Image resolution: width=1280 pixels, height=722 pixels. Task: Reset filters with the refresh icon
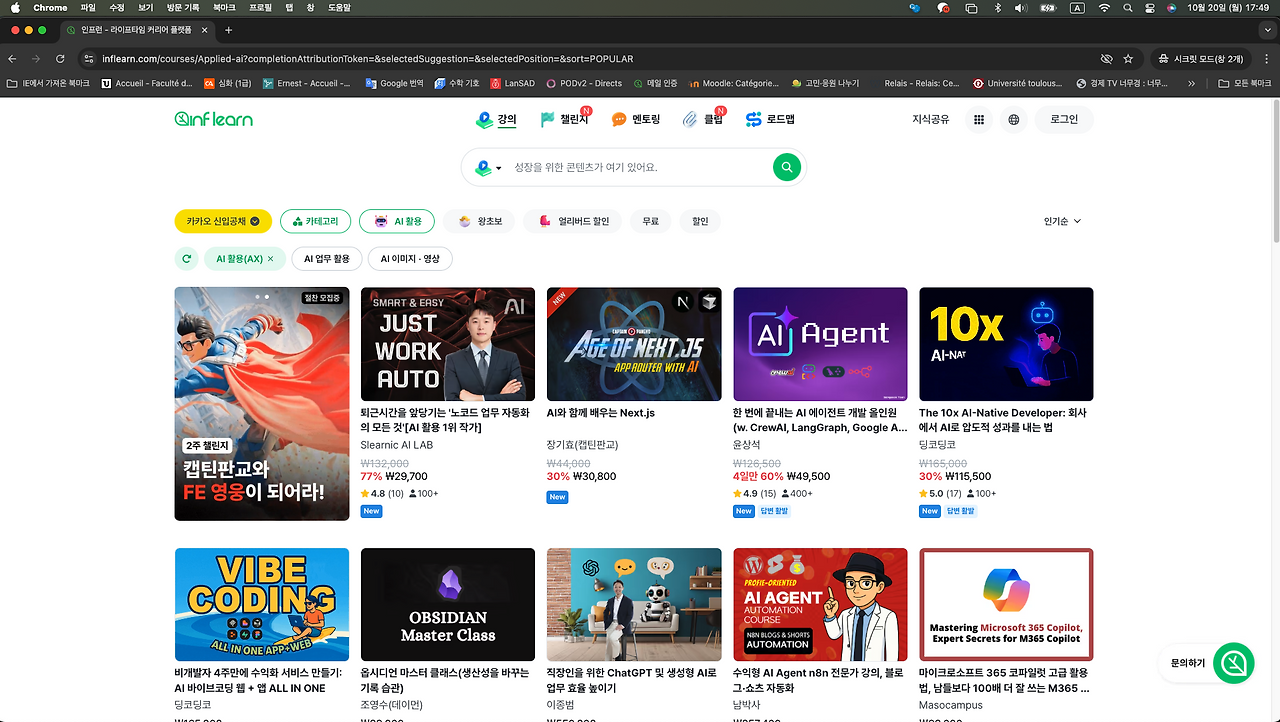186,259
